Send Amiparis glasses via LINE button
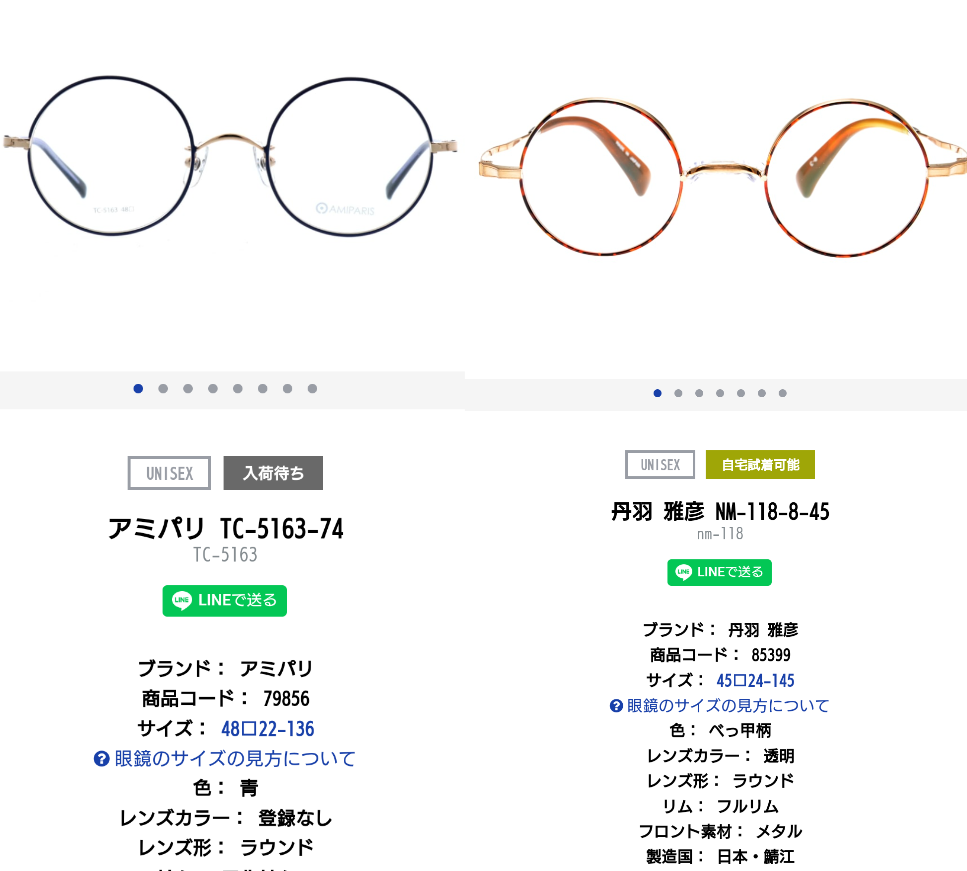Viewport: 967px width, 871px height. coord(224,600)
